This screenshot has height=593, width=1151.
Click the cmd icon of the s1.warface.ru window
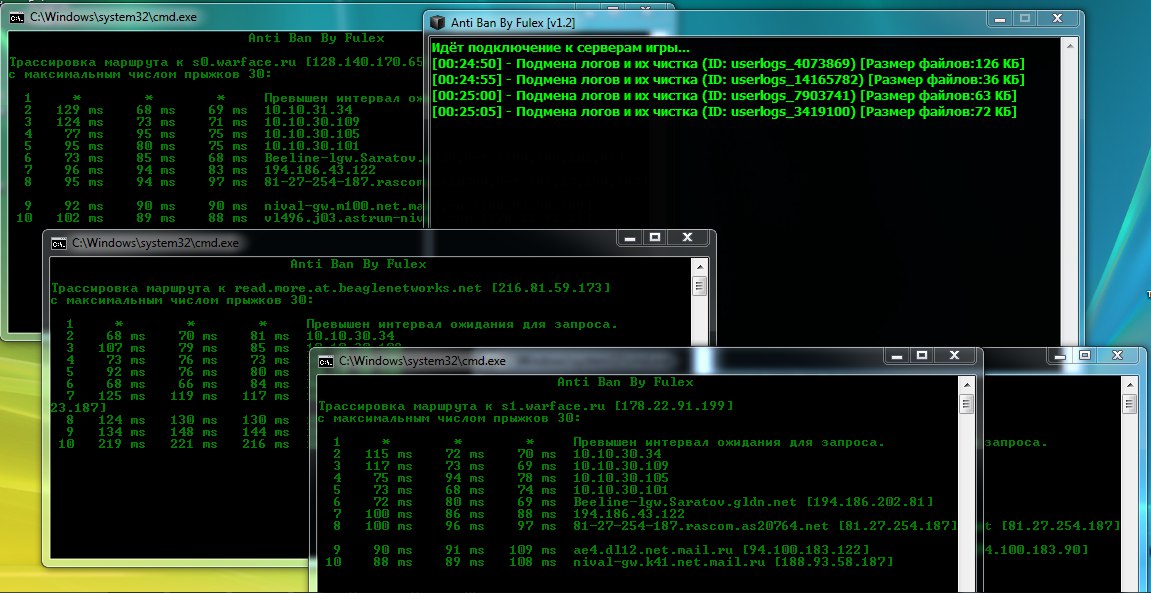pyautogui.click(x=326, y=360)
